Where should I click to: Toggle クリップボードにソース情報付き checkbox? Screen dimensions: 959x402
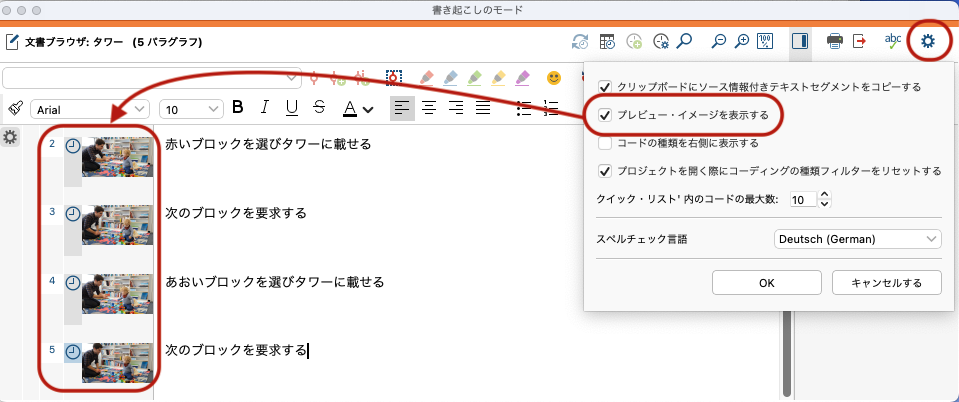pos(604,88)
